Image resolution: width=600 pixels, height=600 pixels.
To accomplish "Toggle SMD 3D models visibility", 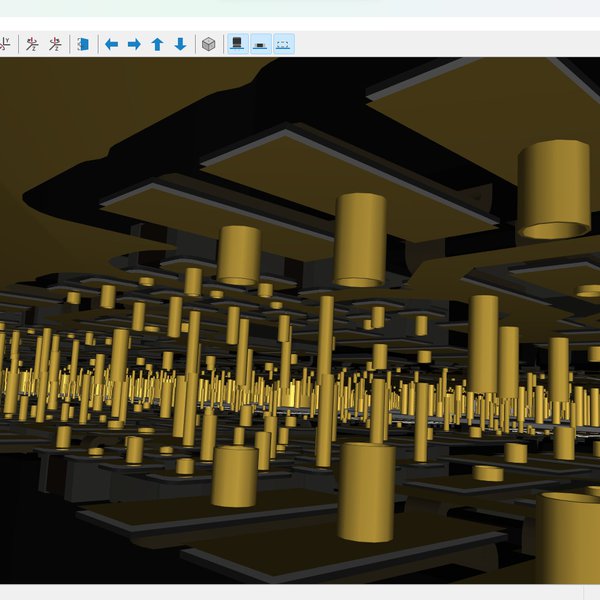I will point(260,44).
